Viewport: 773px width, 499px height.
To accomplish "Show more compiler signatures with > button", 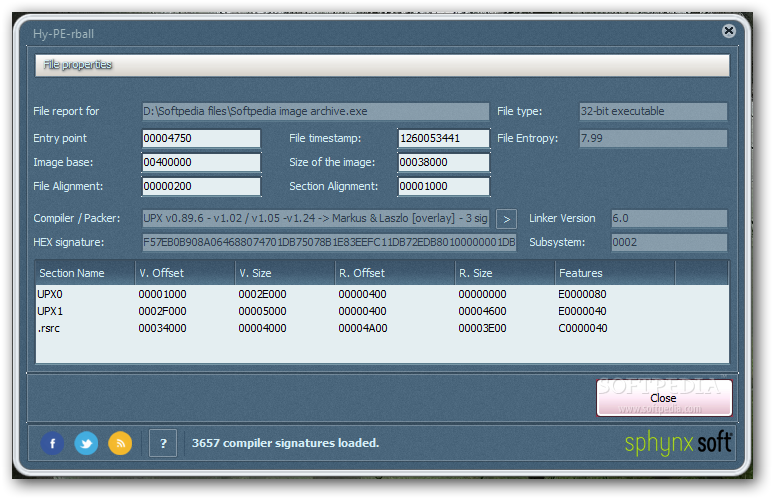I will [x=506, y=219].
